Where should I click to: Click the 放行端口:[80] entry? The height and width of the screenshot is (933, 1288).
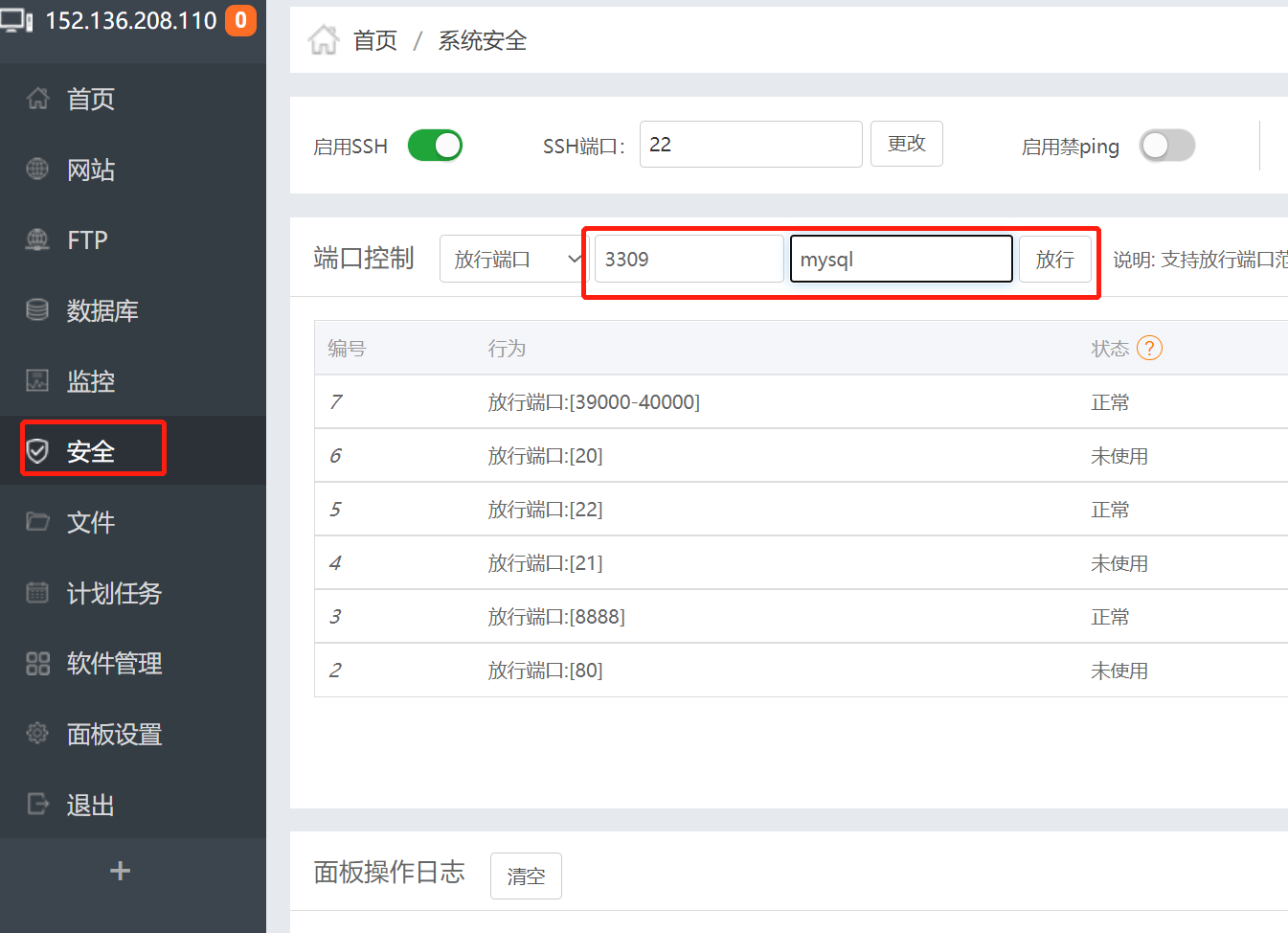pos(545,671)
